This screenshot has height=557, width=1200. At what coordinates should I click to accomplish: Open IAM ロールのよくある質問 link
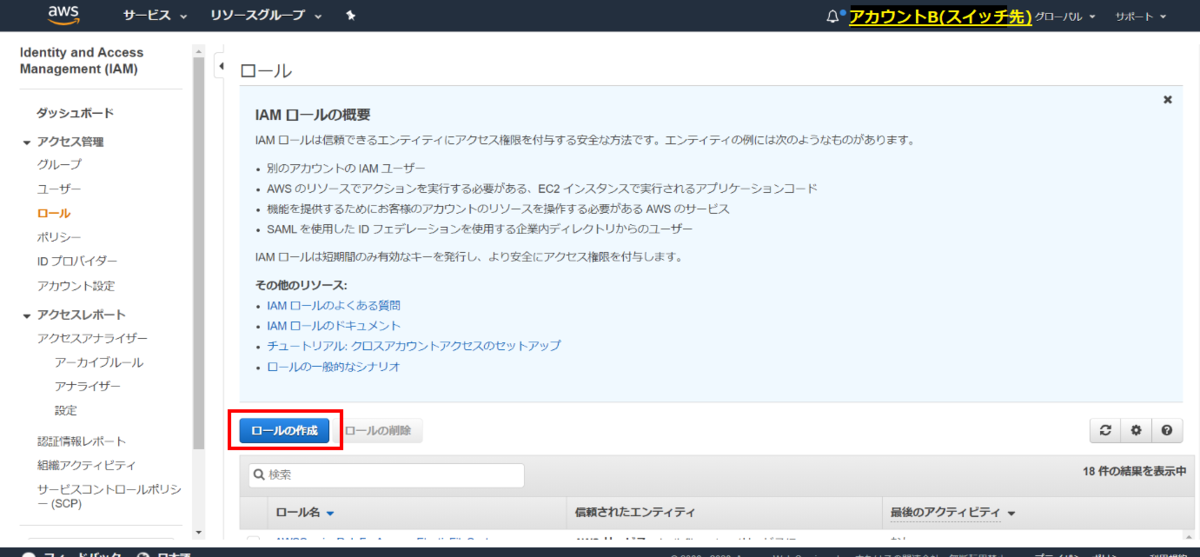(333, 305)
